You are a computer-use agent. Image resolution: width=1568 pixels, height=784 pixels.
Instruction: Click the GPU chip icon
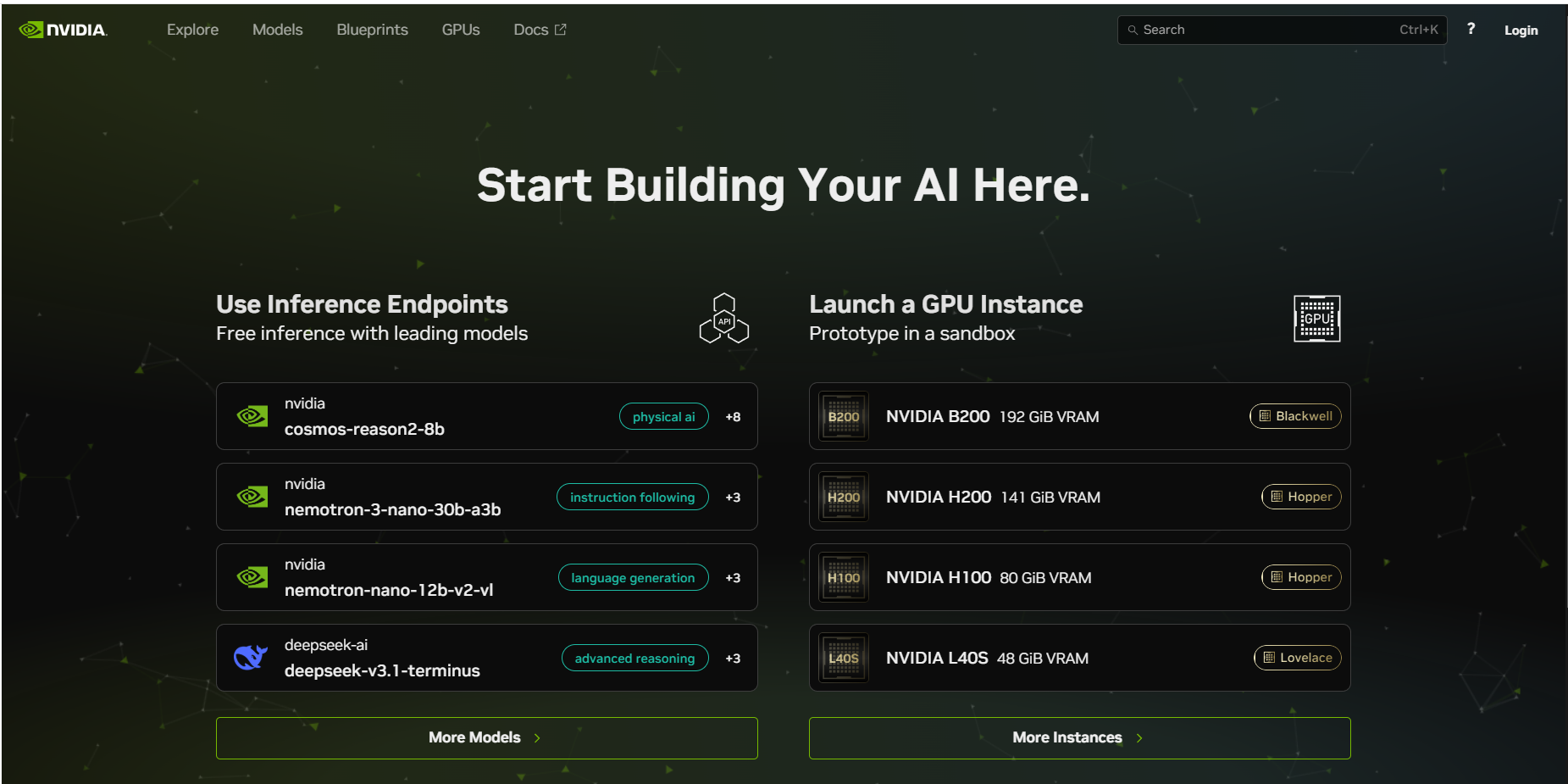click(1316, 319)
